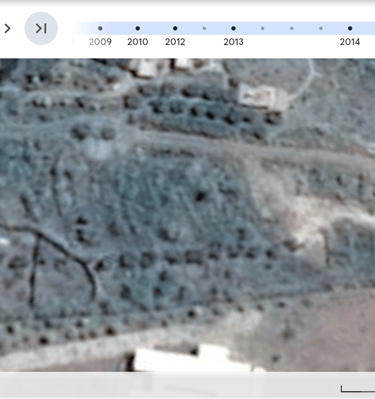
Task: Select the 2010 dot on the timeline
Action: 138,28
